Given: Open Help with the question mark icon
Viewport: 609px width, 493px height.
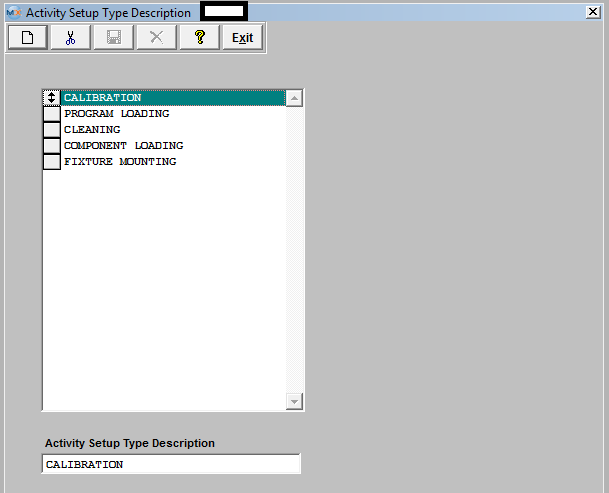Looking at the screenshot, I should (200, 38).
